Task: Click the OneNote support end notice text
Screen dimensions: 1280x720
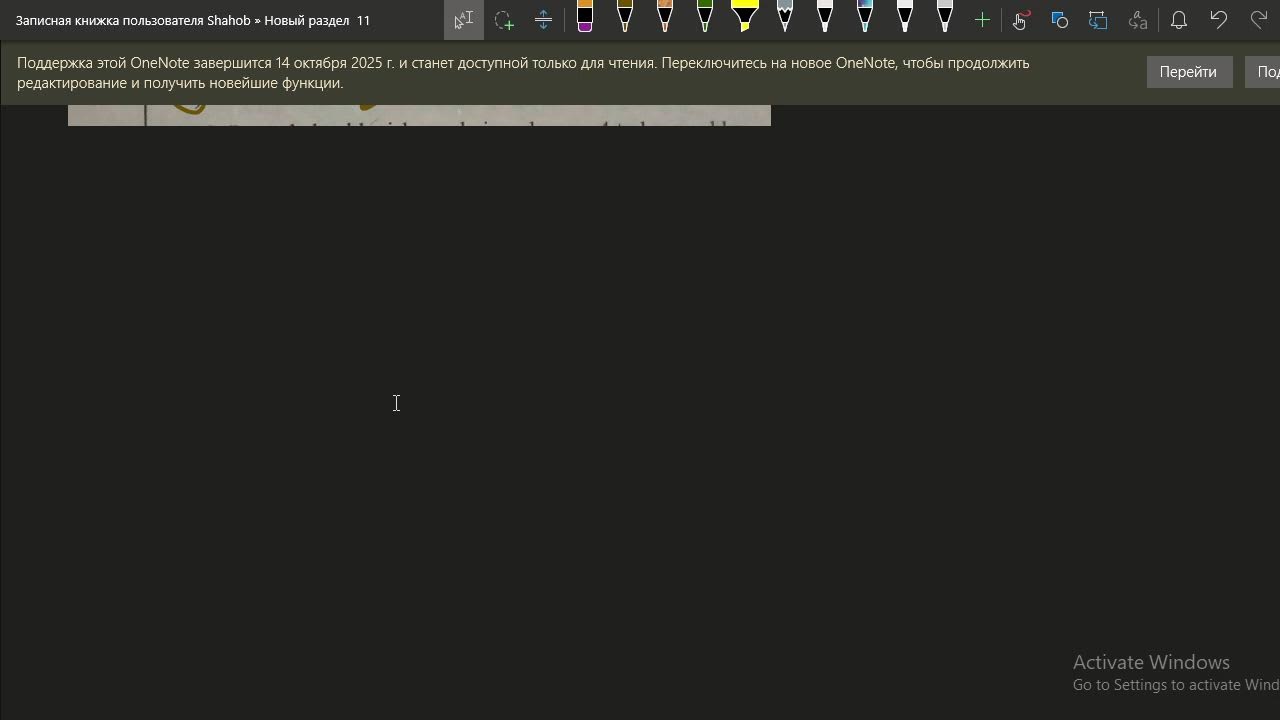Action: [523, 73]
